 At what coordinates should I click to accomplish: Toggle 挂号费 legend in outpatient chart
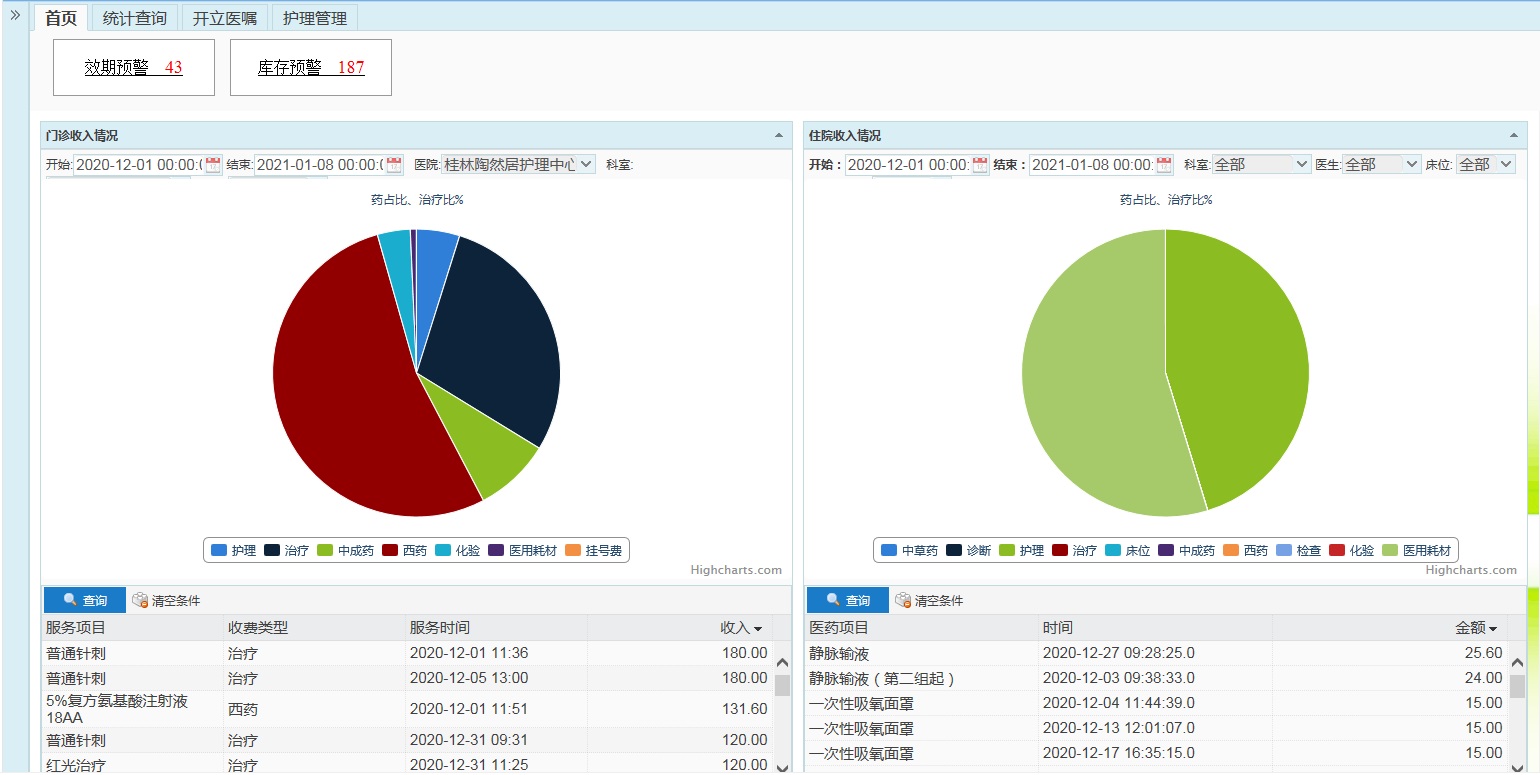594,551
